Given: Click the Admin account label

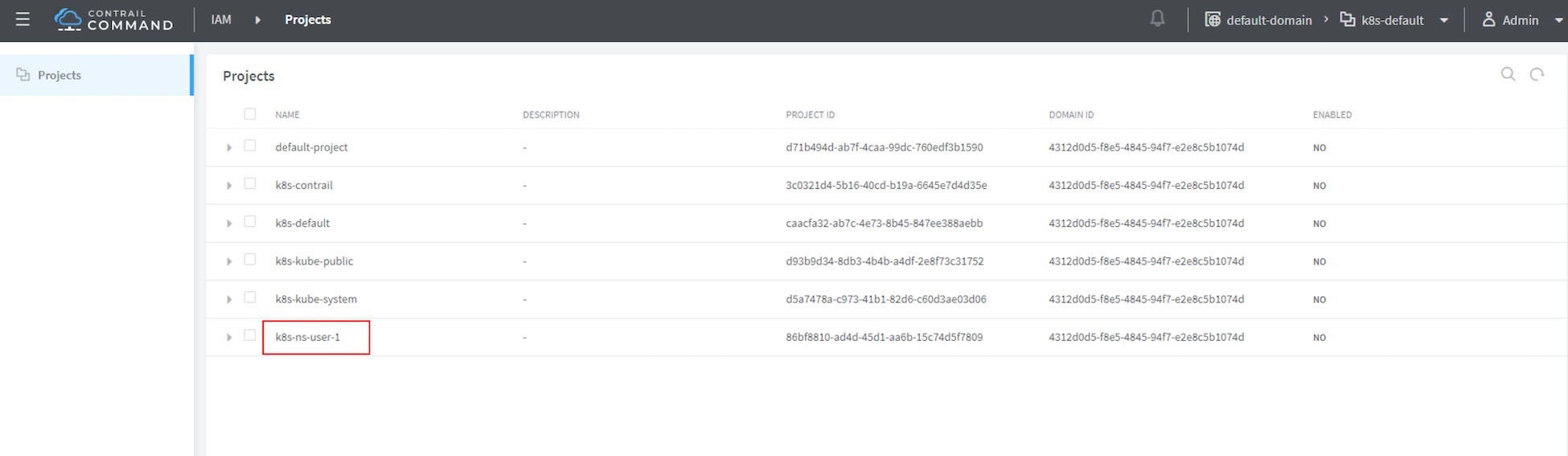Looking at the screenshot, I should click(1521, 20).
